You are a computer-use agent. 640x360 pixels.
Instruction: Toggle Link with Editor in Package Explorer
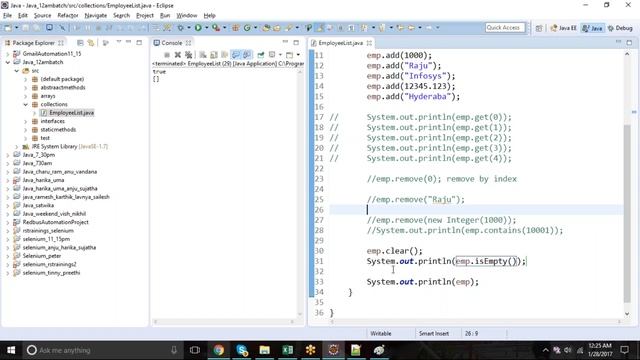(91, 43)
